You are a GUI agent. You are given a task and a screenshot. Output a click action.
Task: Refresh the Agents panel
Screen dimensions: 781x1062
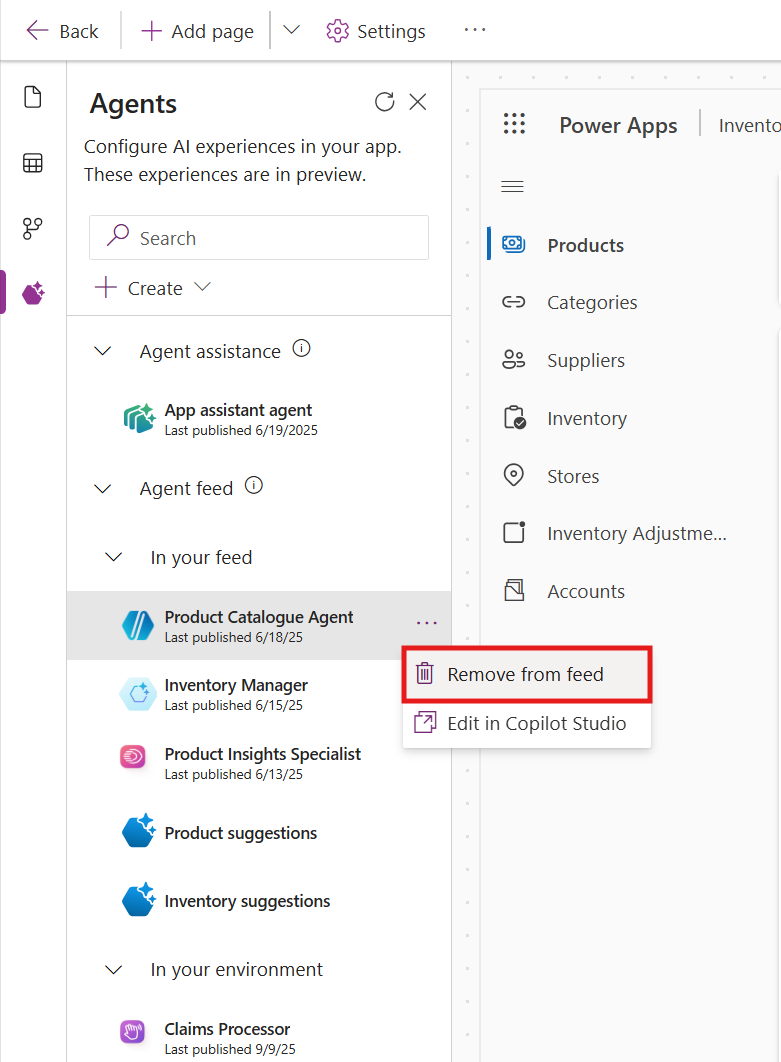385,101
